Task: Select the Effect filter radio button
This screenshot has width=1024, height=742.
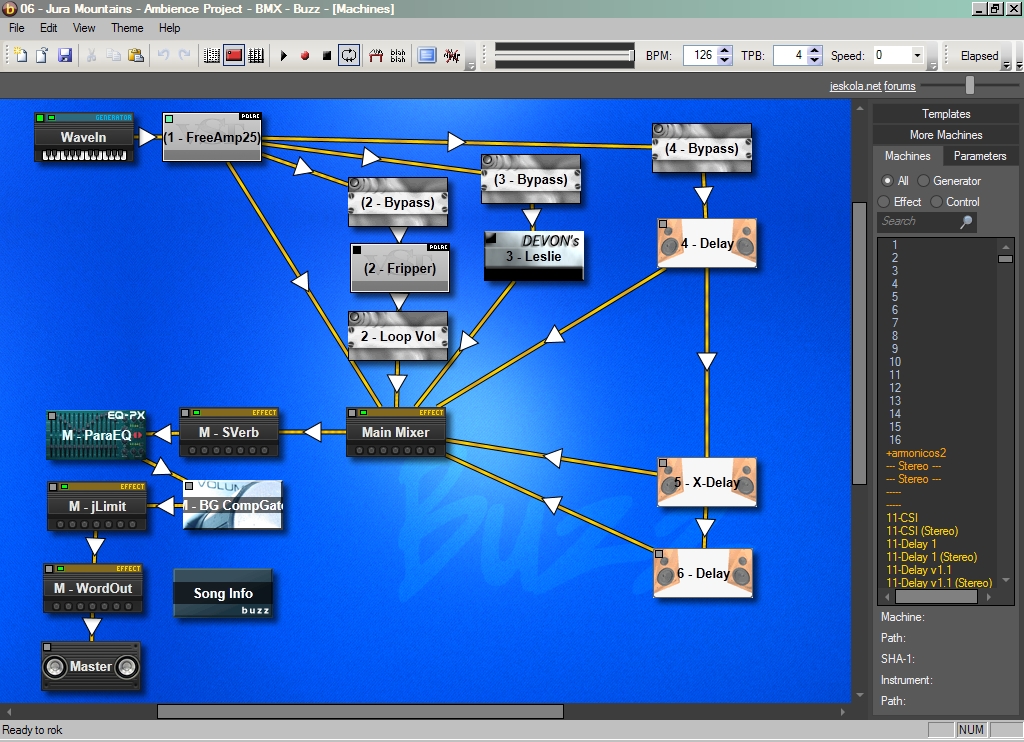Action: pos(884,202)
